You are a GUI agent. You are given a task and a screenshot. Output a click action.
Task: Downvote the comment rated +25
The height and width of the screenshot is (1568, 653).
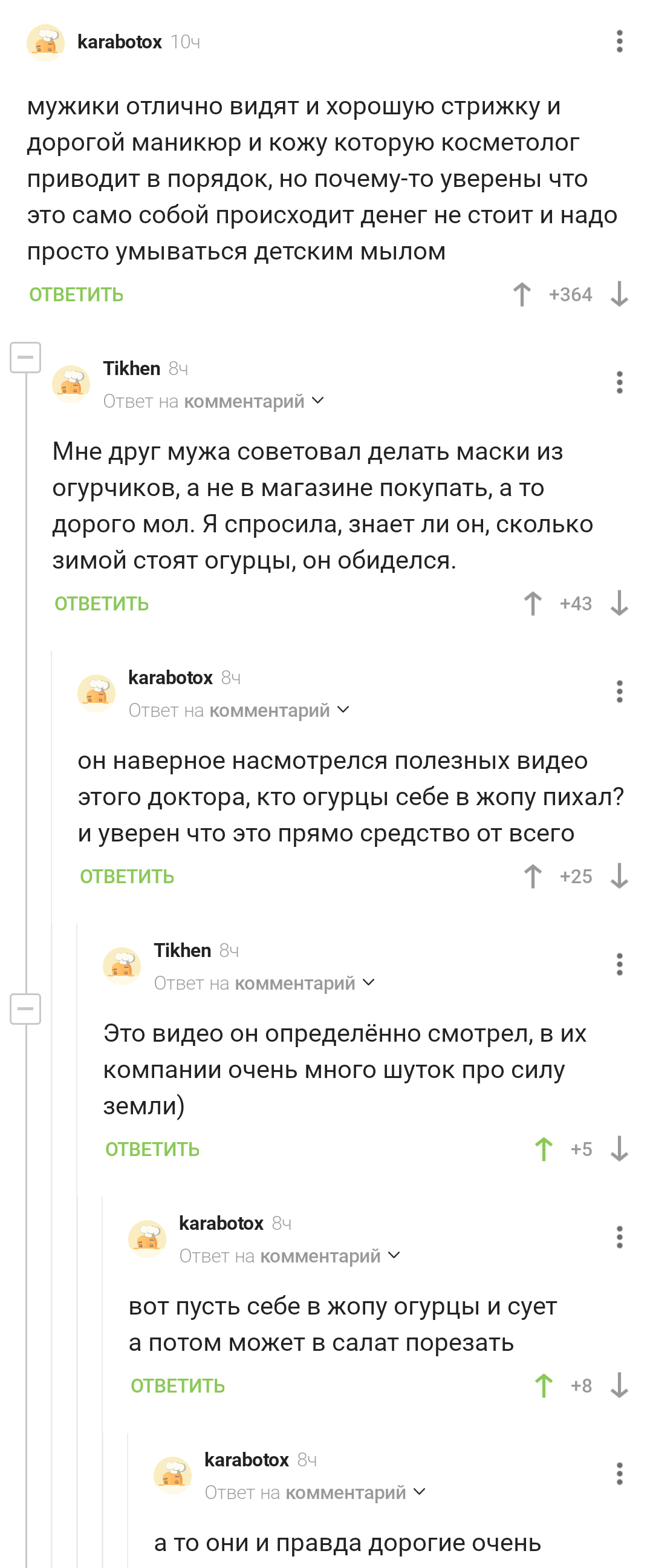(x=619, y=877)
